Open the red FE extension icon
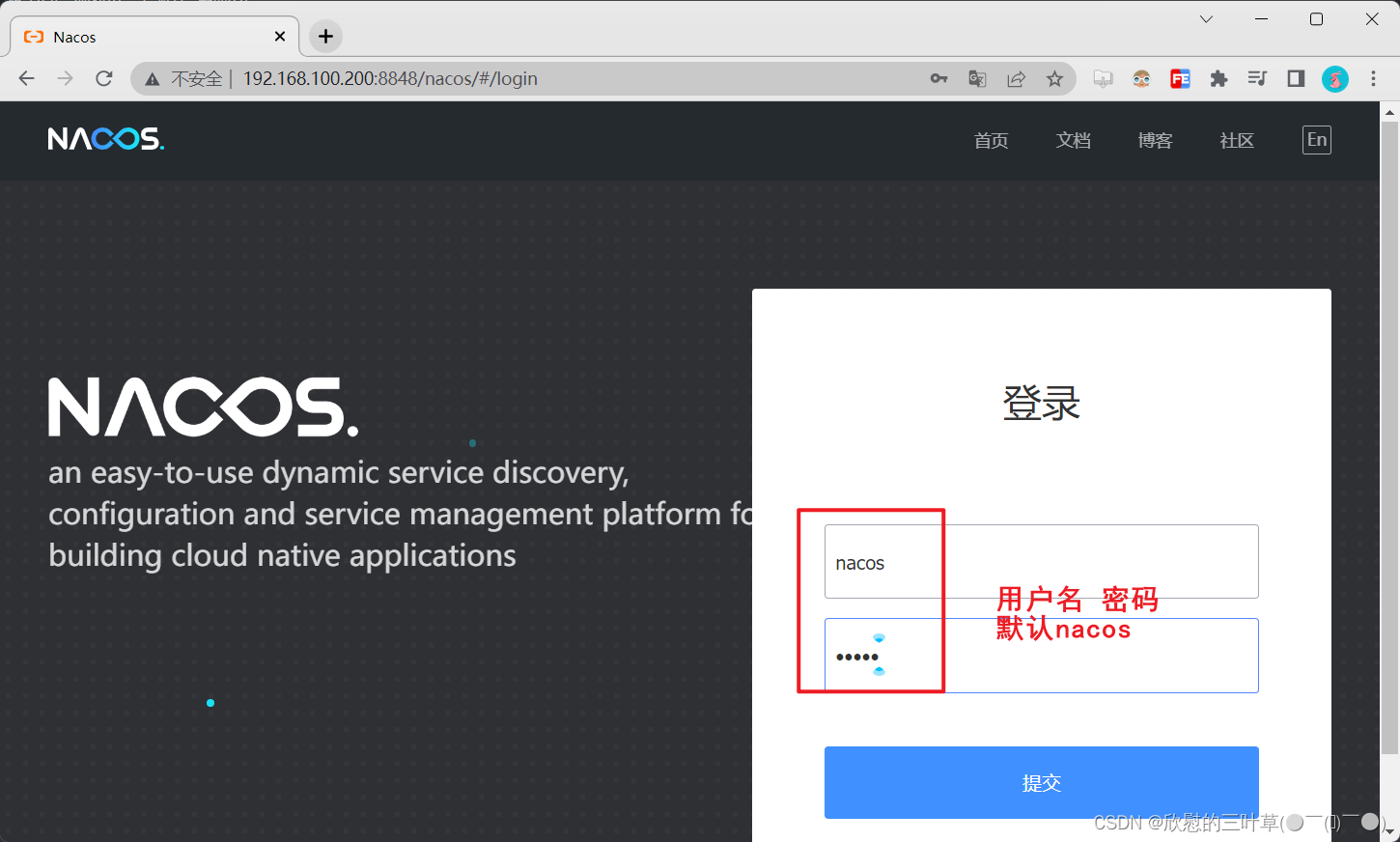 1180,78
